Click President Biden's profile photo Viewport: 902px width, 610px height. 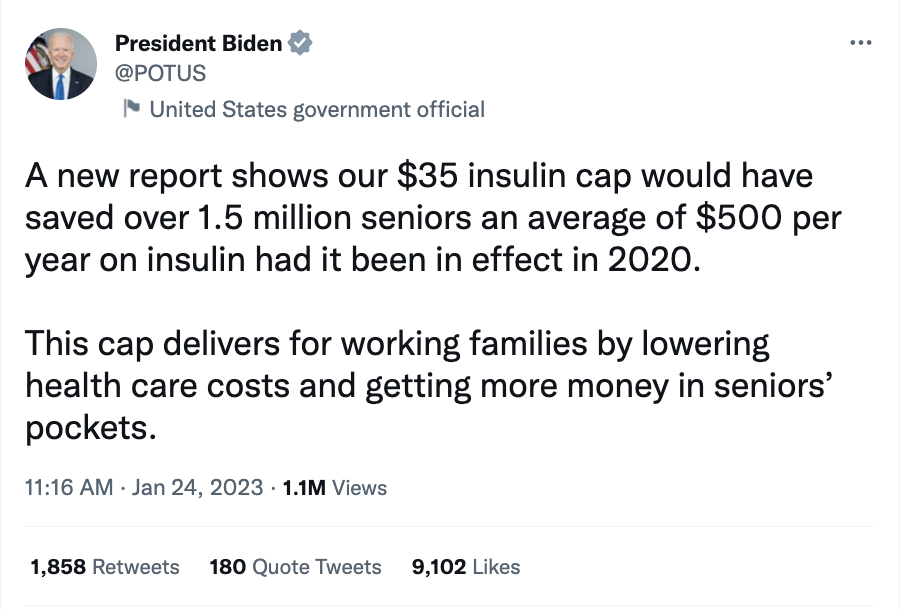(x=61, y=64)
